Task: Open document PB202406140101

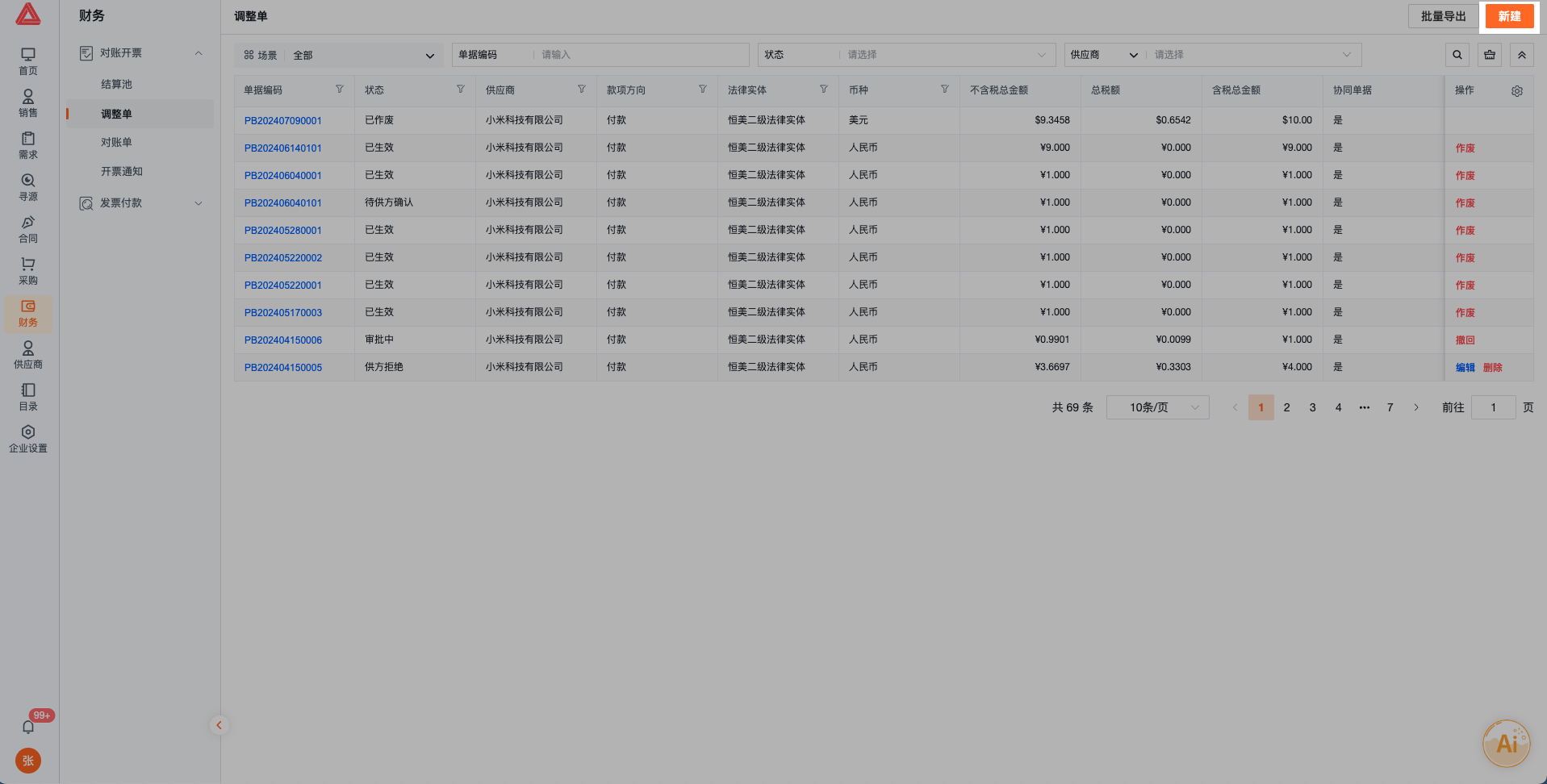Action: tap(283, 148)
